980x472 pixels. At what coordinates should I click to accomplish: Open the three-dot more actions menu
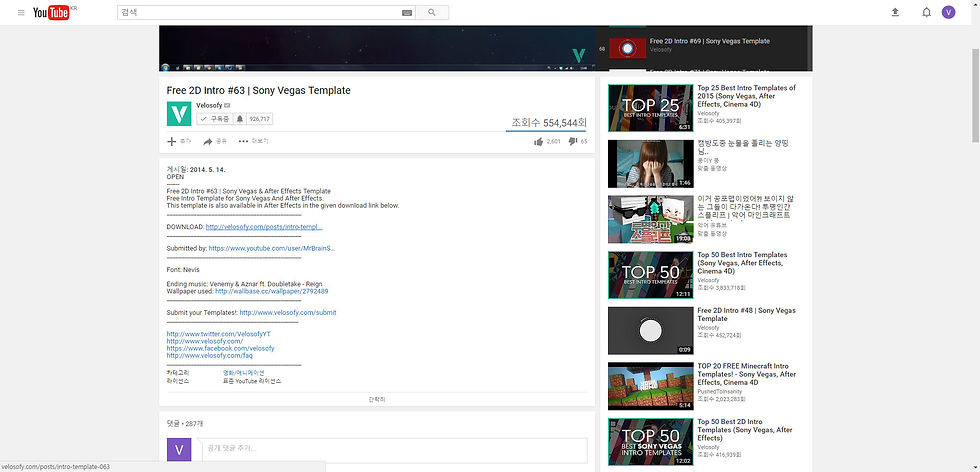(254, 141)
